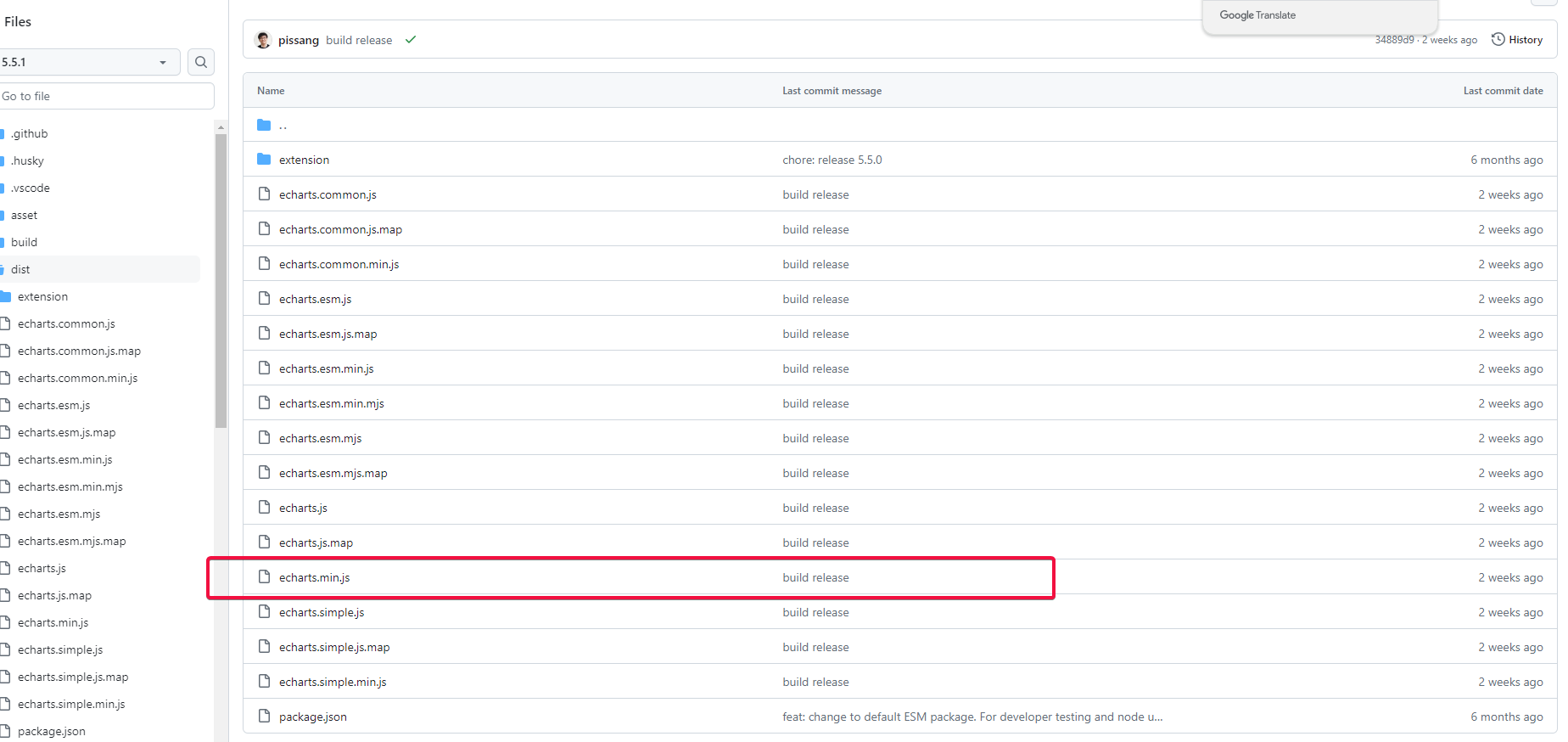Open the 'feat: change to default ESM package' commit
Image resolution: width=1568 pixels, height=742 pixels.
[972, 717]
